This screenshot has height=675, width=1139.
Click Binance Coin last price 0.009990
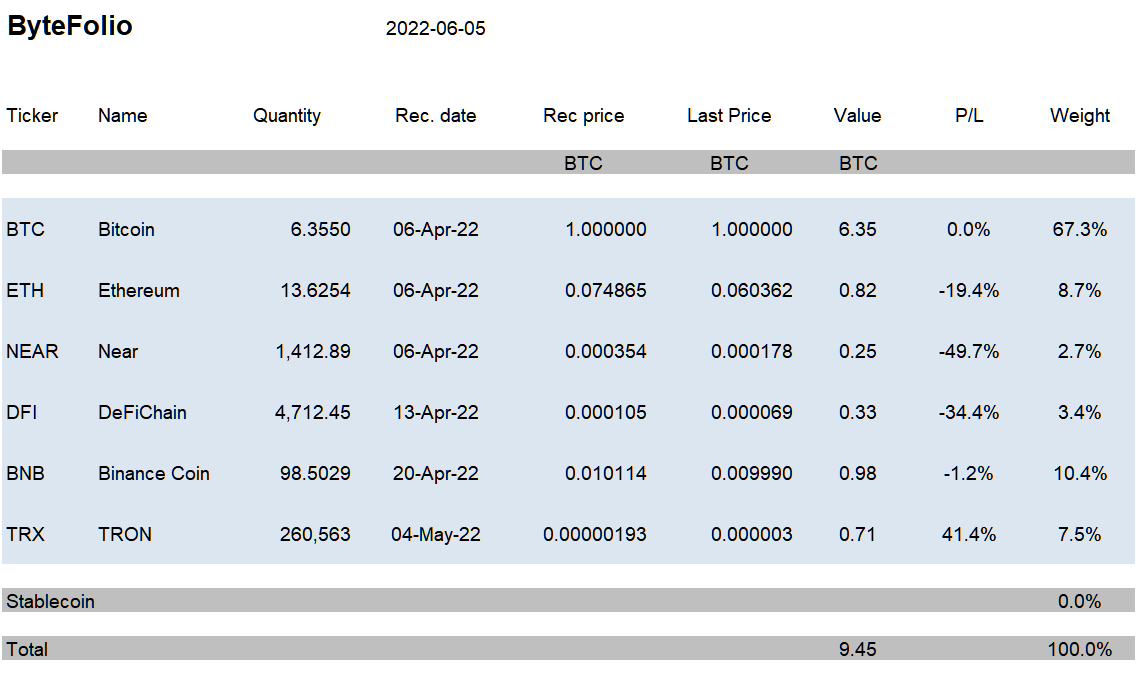click(x=752, y=474)
